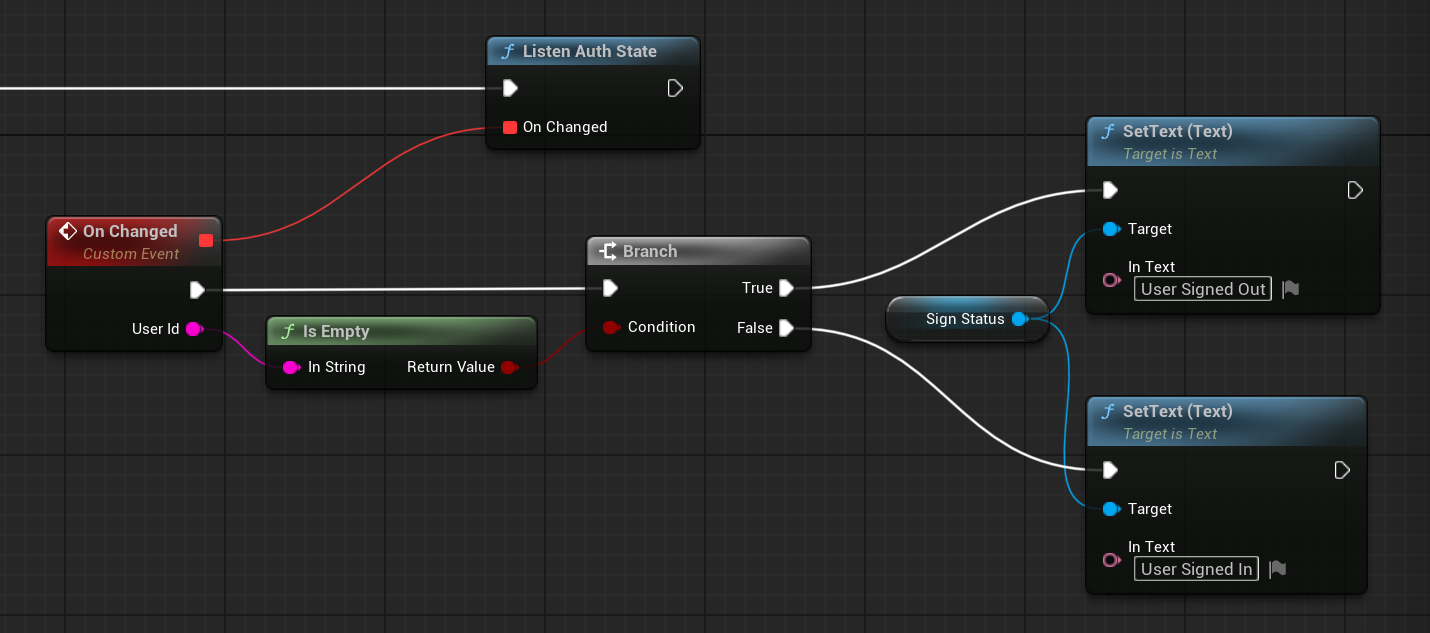The image size is (1430, 633).
Task: Click the On Changed custom event delegate output pin
Action: 206,240
